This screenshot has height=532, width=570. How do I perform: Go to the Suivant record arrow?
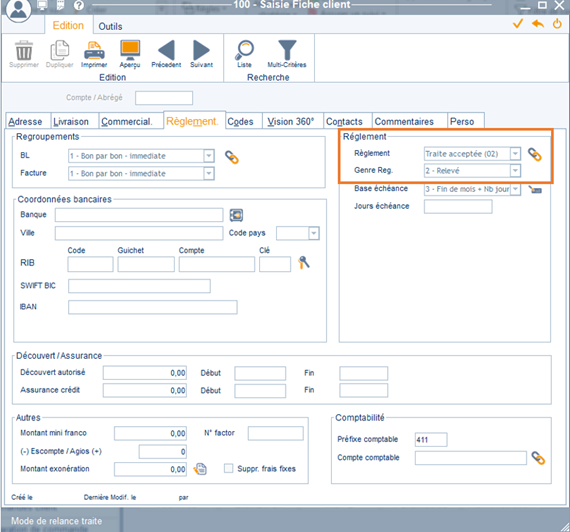(x=201, y=50)
